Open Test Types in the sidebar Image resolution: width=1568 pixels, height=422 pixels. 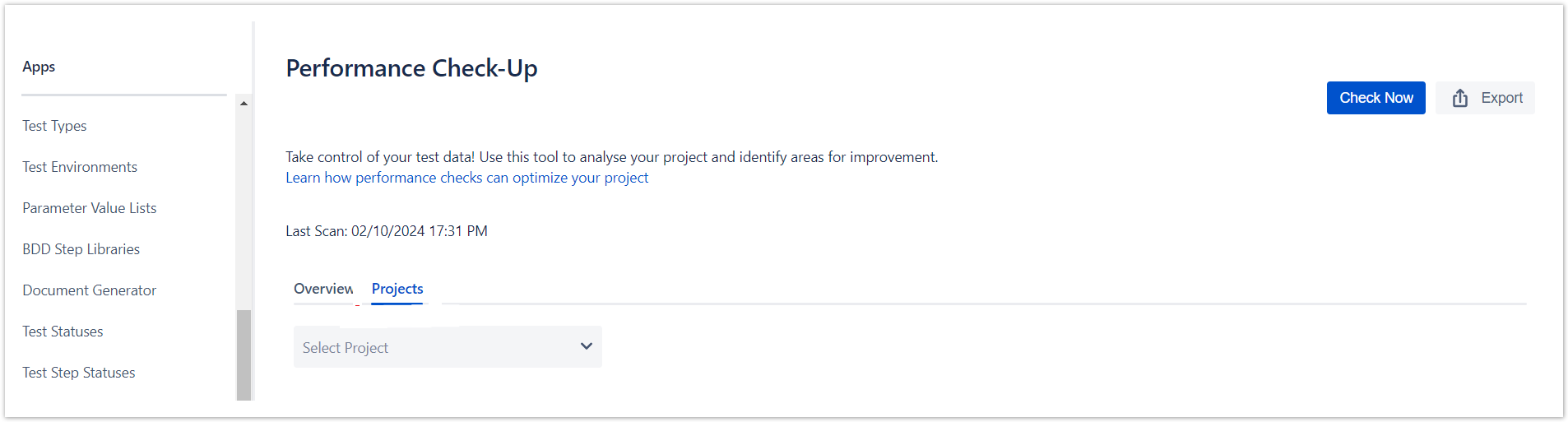point(54,126)
